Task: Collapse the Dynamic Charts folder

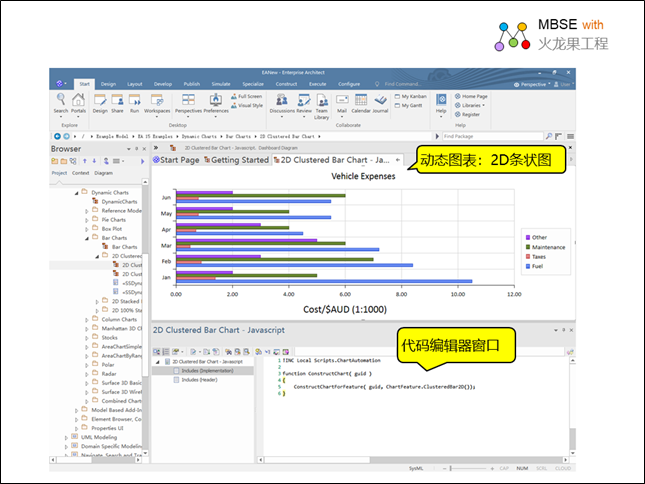Action: tap(77, 192)
